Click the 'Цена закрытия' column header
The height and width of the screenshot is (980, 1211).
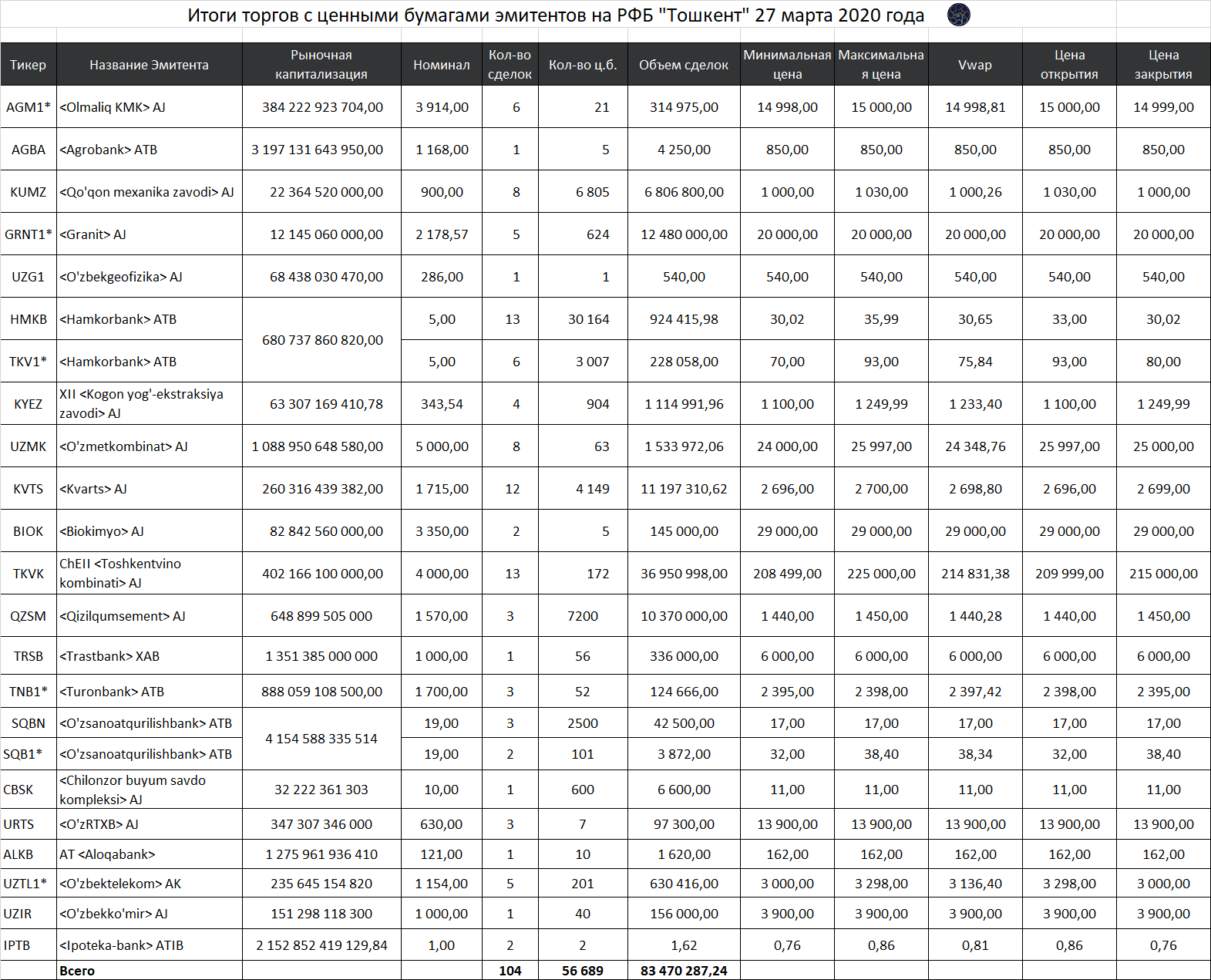1163,65
